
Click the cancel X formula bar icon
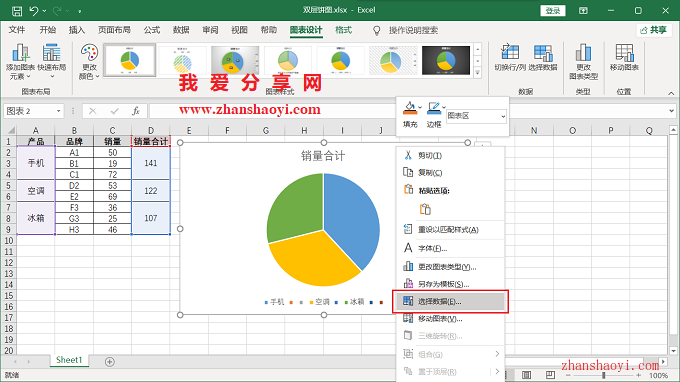92,111
